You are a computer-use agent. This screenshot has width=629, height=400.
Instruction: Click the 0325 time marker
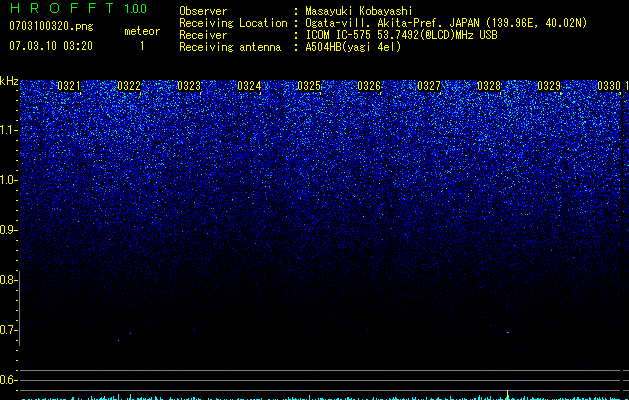pos(309,86)
